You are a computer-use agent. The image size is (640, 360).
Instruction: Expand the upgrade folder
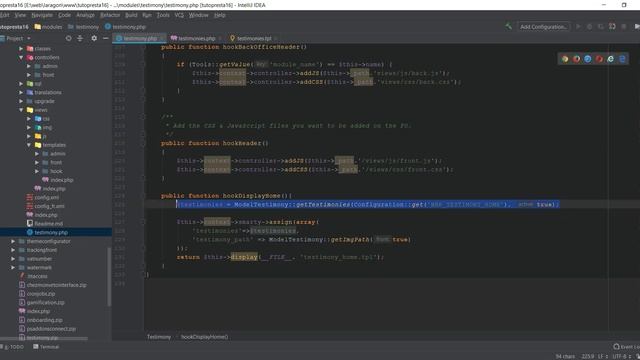pyautogui.click(x=21, y=101)
